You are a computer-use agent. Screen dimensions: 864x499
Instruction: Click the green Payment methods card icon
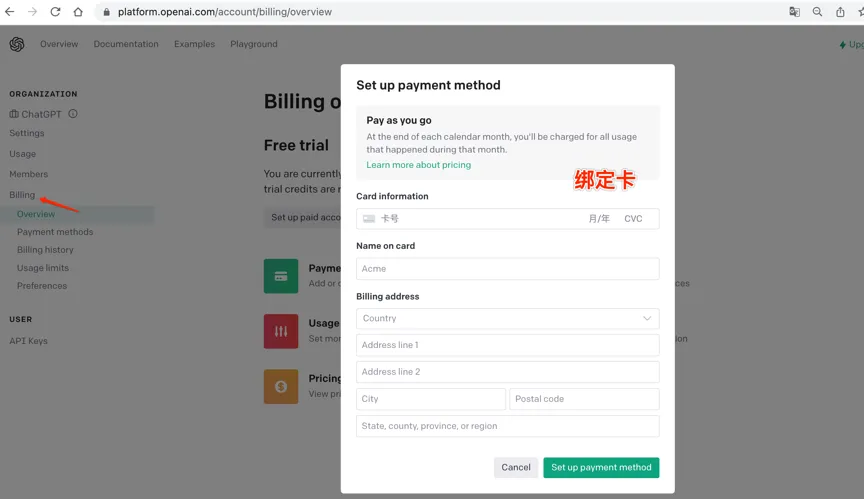pos(281,276)
